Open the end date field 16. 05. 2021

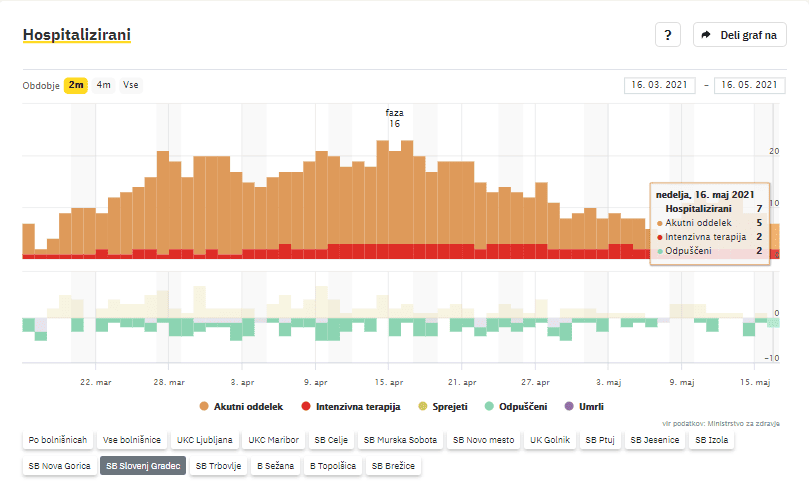click(x=748, y=86)
